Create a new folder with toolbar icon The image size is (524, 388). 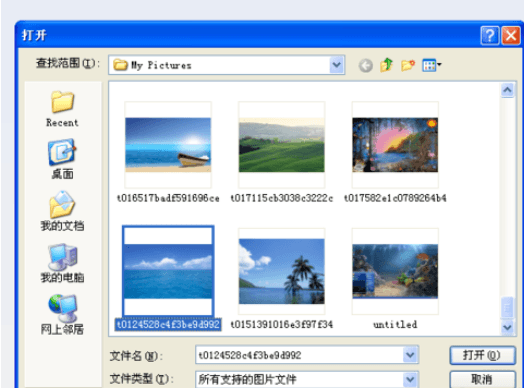point(408,65)
